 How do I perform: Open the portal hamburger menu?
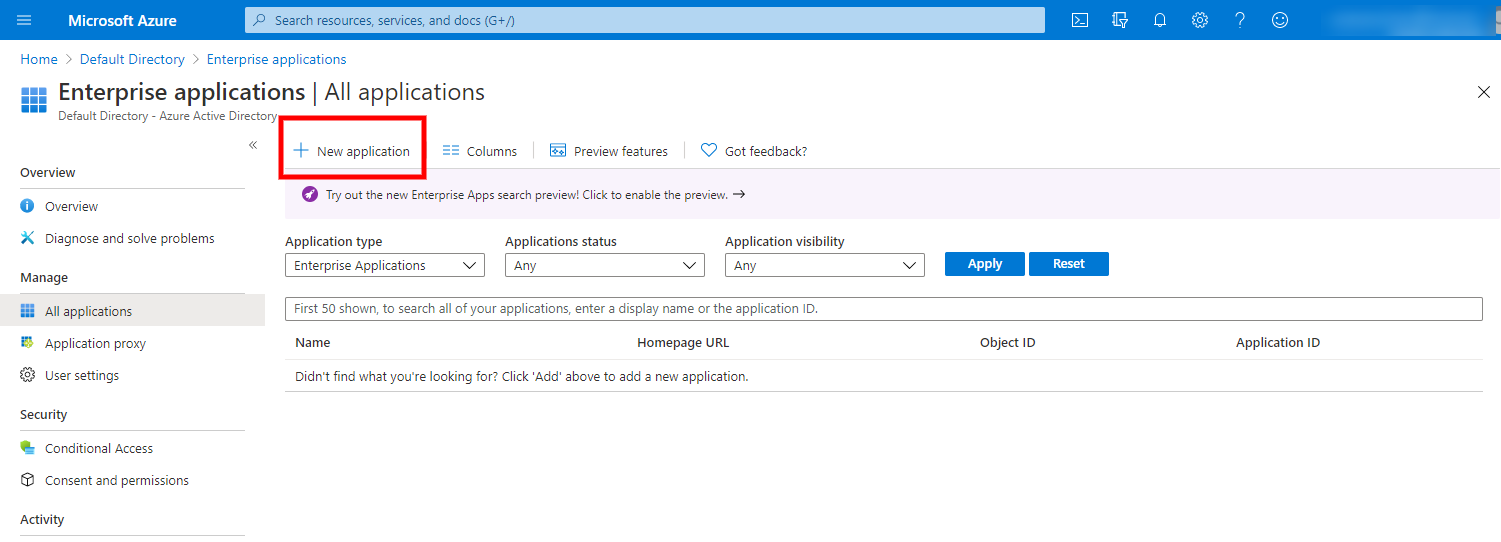pyautogui.click(x=24, y=20)
